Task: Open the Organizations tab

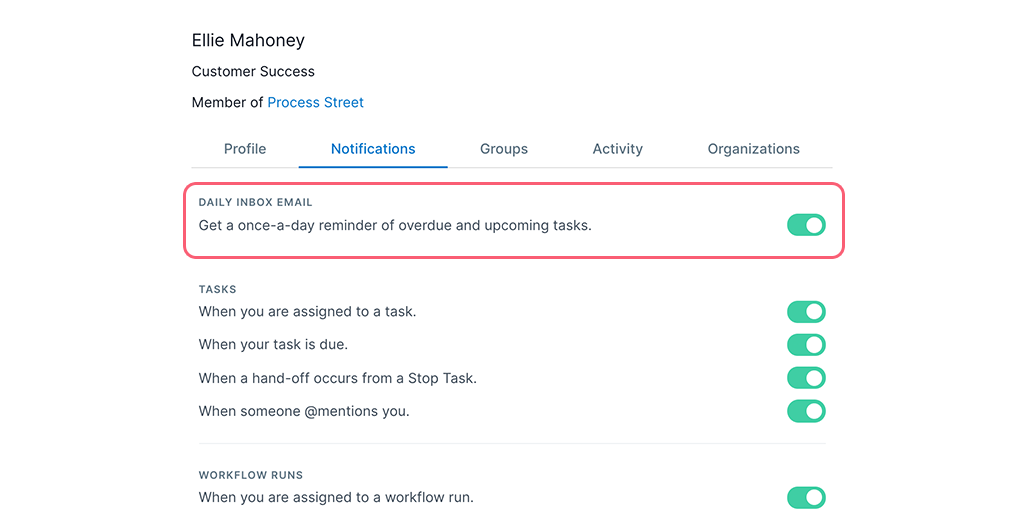Action: tap(754, 149)
